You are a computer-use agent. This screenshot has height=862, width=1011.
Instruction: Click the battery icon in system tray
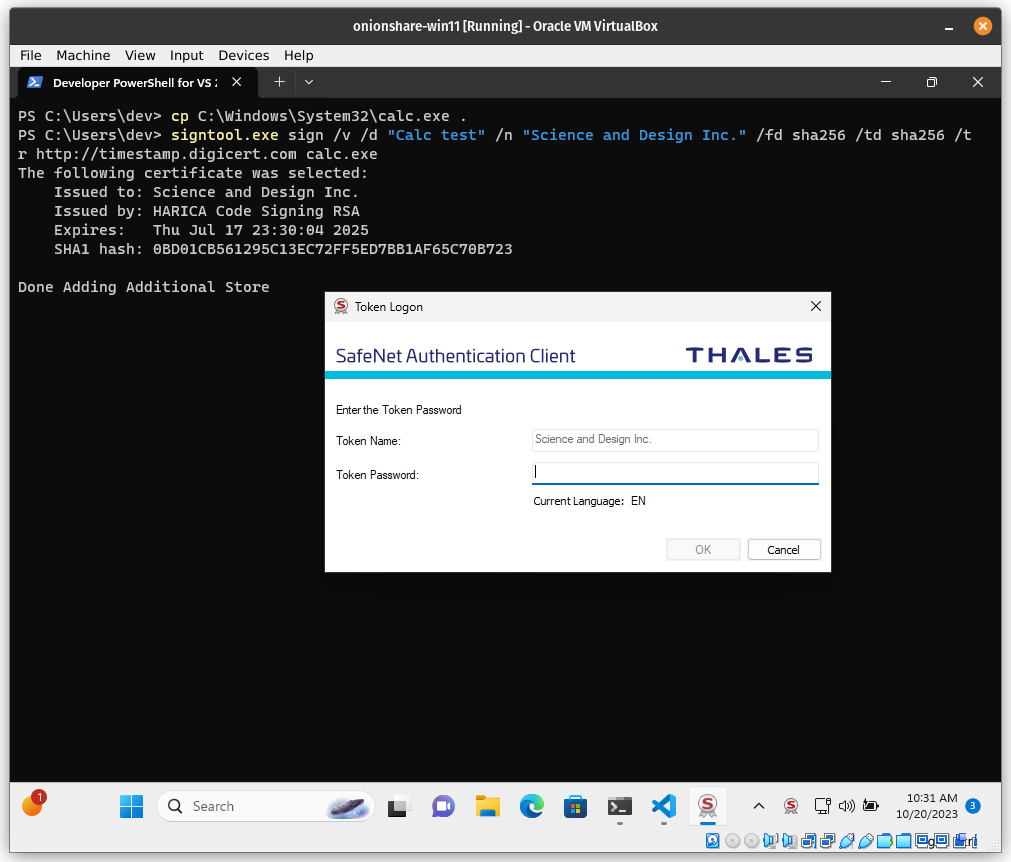[871, 806]
